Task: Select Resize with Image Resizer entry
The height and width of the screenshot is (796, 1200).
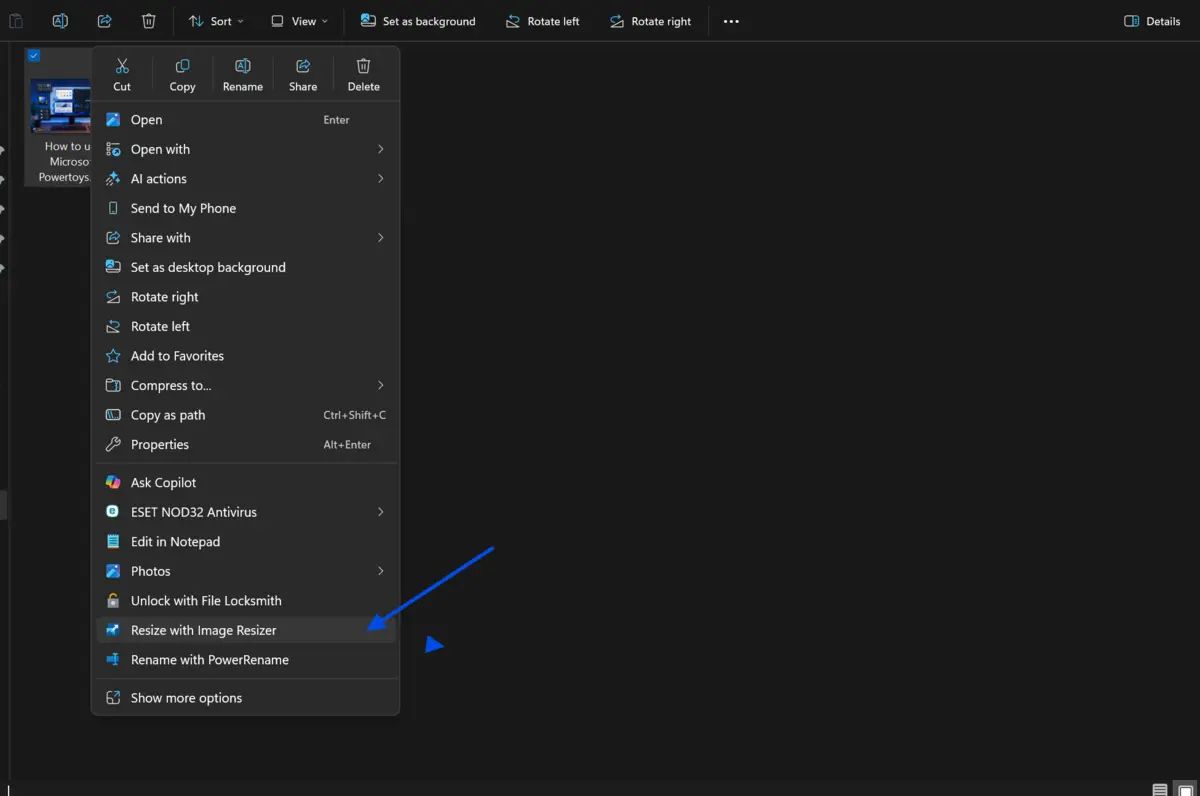Action: coord(245,630)
